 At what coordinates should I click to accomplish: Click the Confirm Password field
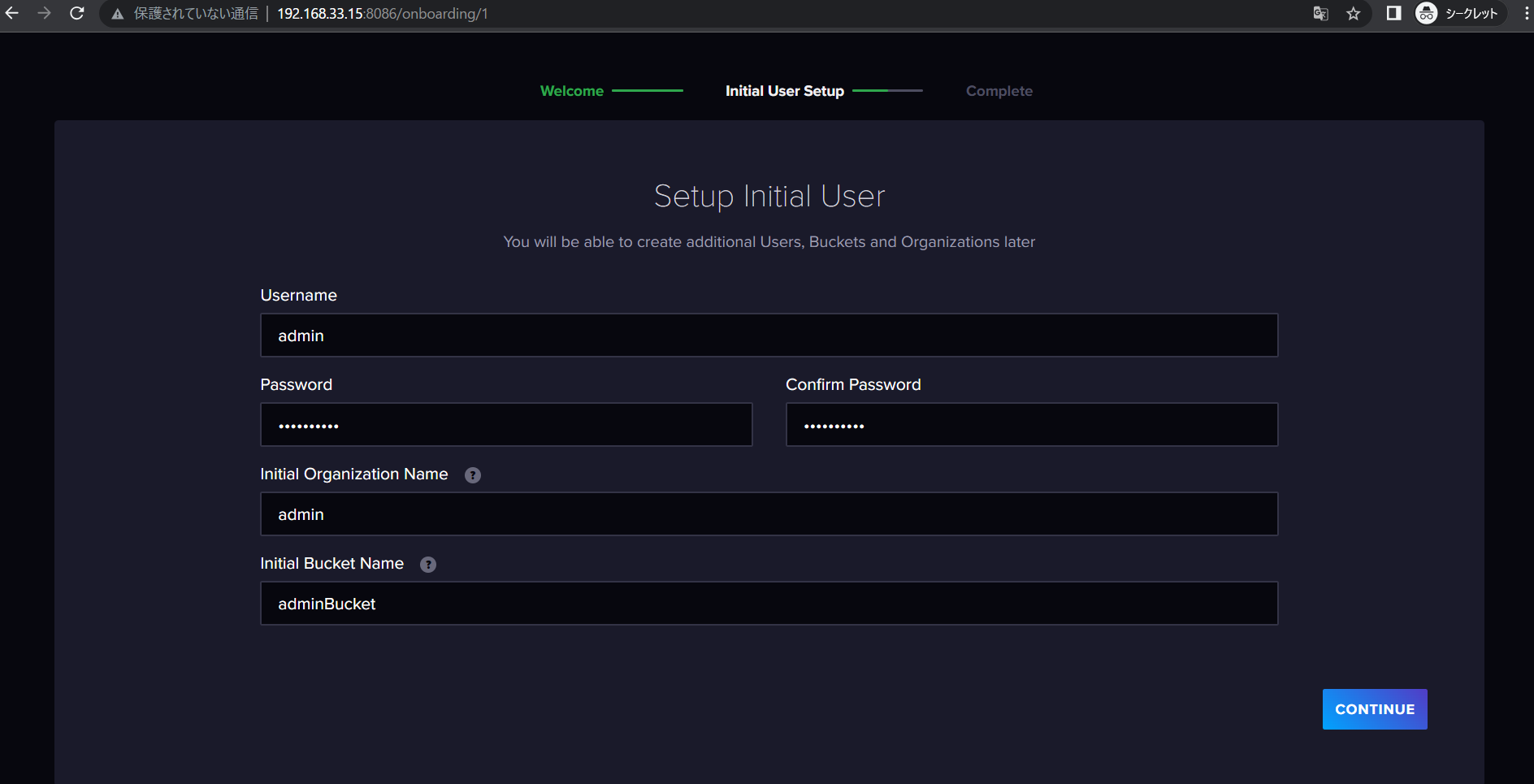[1031, 425]
